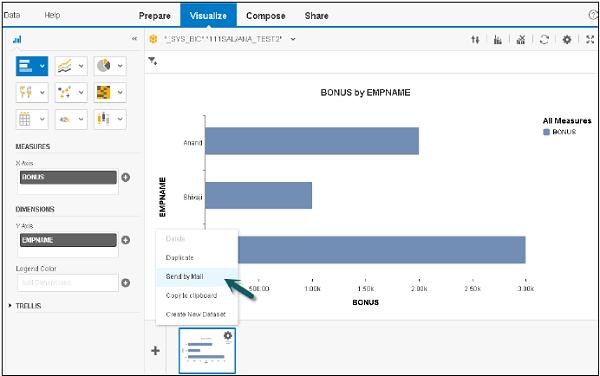Collapse the left chart panel
The width and height of the screenshot is (600, 376).
click(134, 39)
